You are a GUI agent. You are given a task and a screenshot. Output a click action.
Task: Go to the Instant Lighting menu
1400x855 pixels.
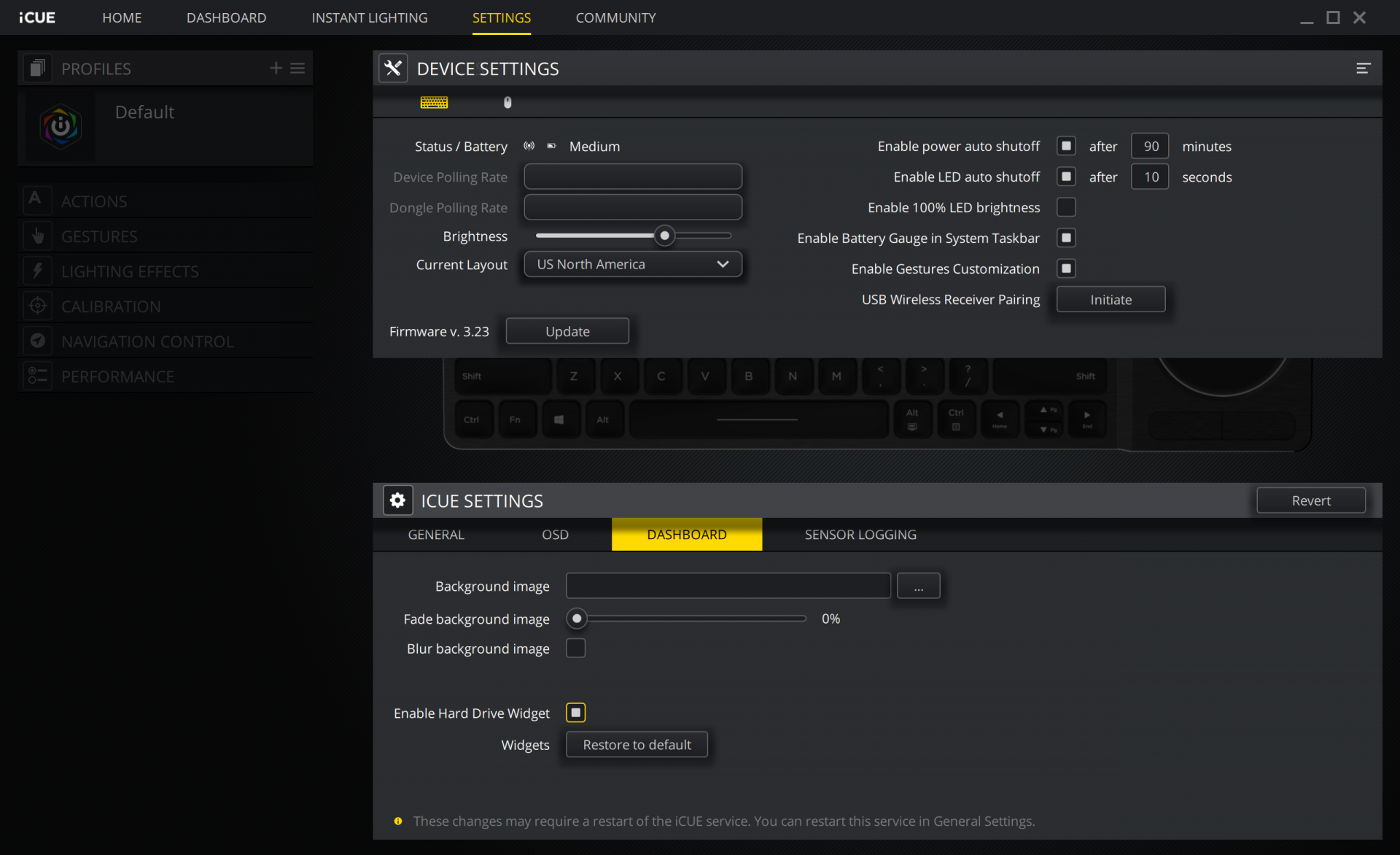(x=369, y=18)
